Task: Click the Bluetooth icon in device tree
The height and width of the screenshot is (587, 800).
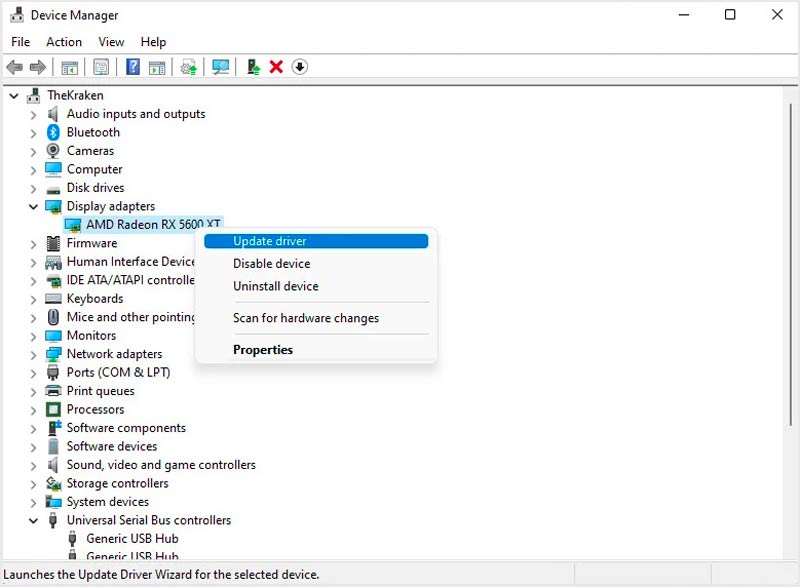Action: pos(53,133)
